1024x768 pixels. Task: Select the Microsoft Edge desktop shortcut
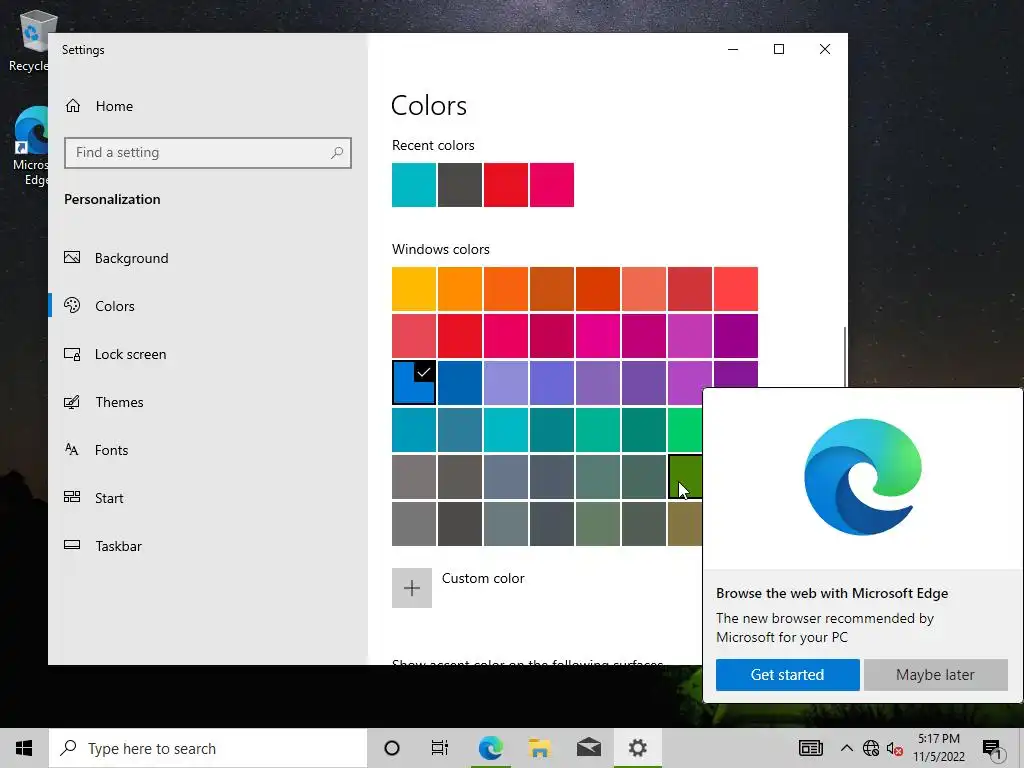[x=29, y=147]
